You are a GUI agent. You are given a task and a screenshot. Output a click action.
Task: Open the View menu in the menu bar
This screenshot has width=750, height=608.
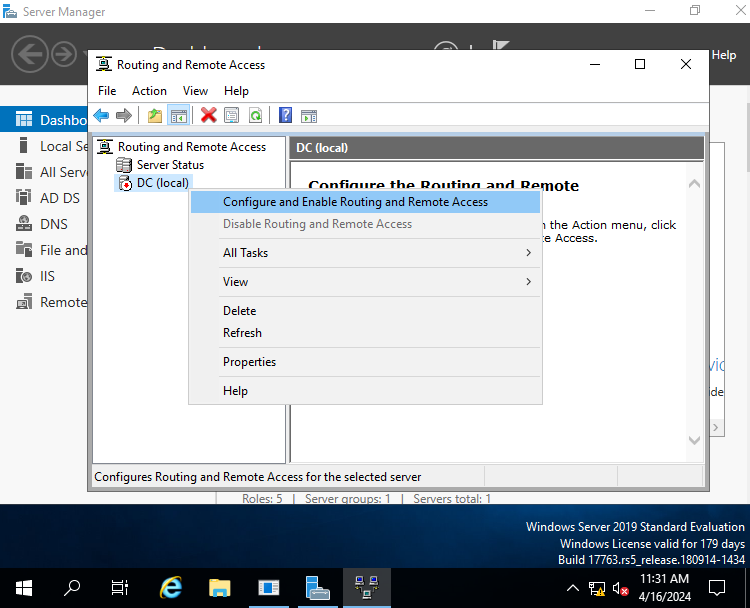pos(195,91)
